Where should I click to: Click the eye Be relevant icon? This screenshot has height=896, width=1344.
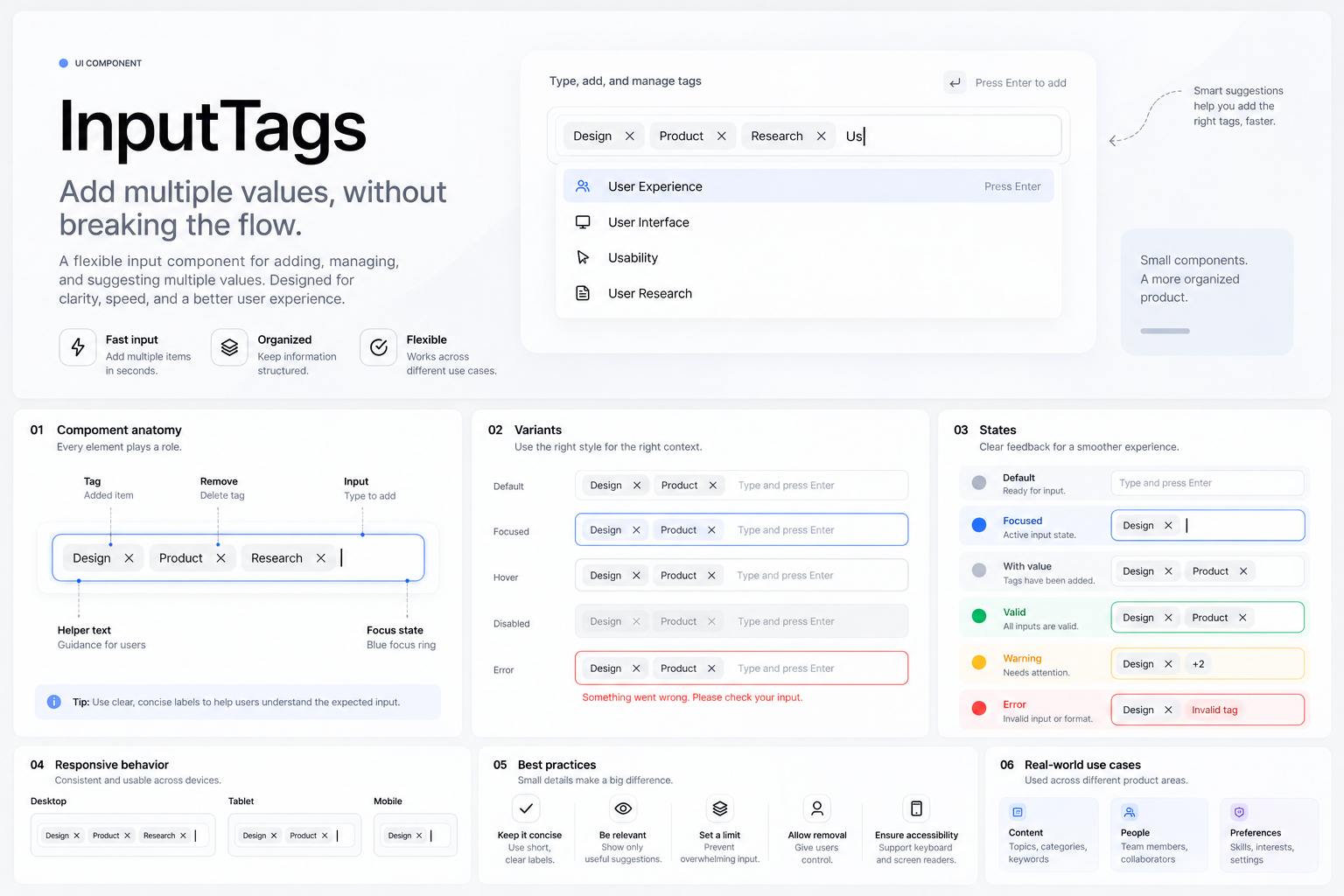click(x=623, y=808)
